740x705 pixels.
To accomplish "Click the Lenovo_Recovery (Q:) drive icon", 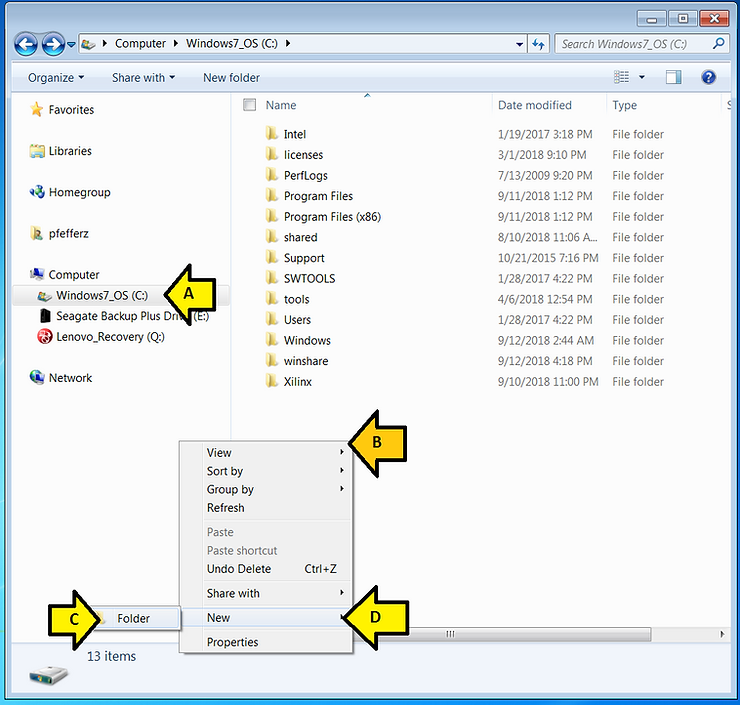I will point(45,336).
